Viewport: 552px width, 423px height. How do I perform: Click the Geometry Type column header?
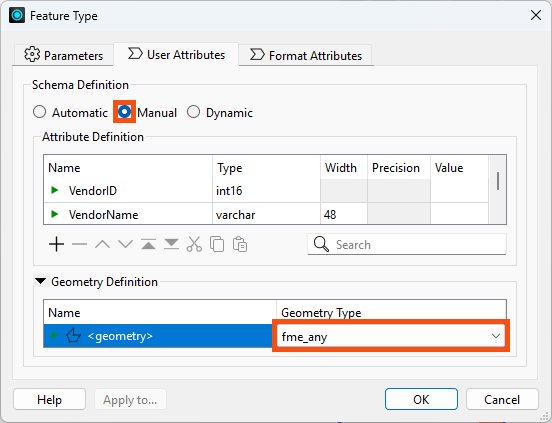point(391,312)
